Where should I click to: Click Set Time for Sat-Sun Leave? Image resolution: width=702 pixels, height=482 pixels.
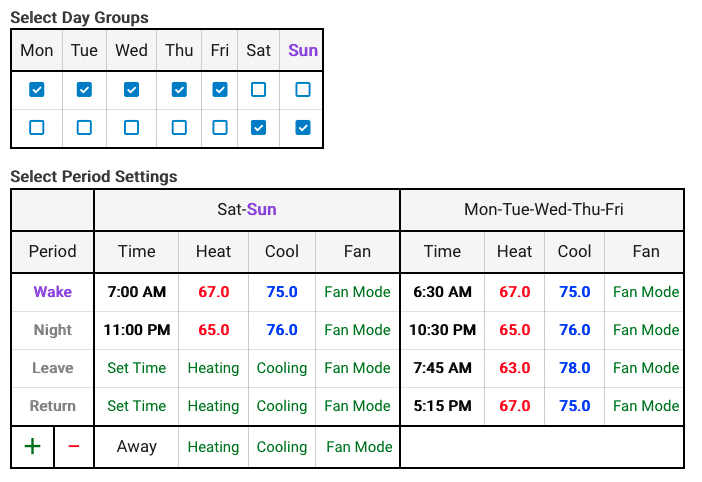(x=137, y=368)
